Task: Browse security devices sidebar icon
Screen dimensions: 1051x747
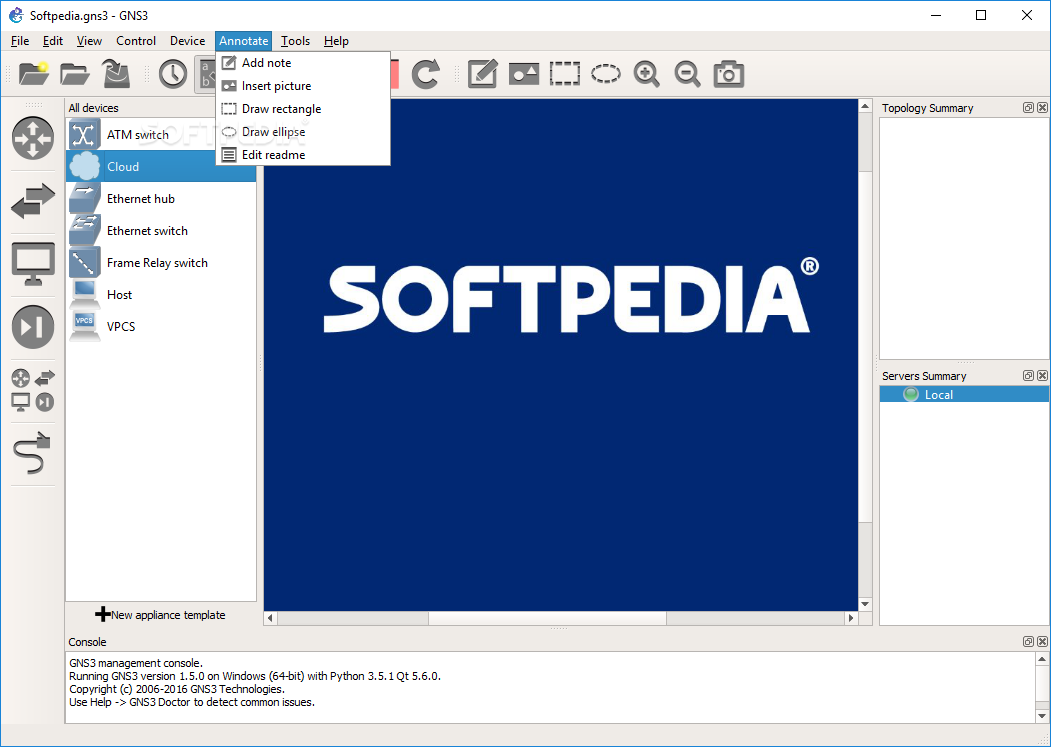Action: click(33, 327)
